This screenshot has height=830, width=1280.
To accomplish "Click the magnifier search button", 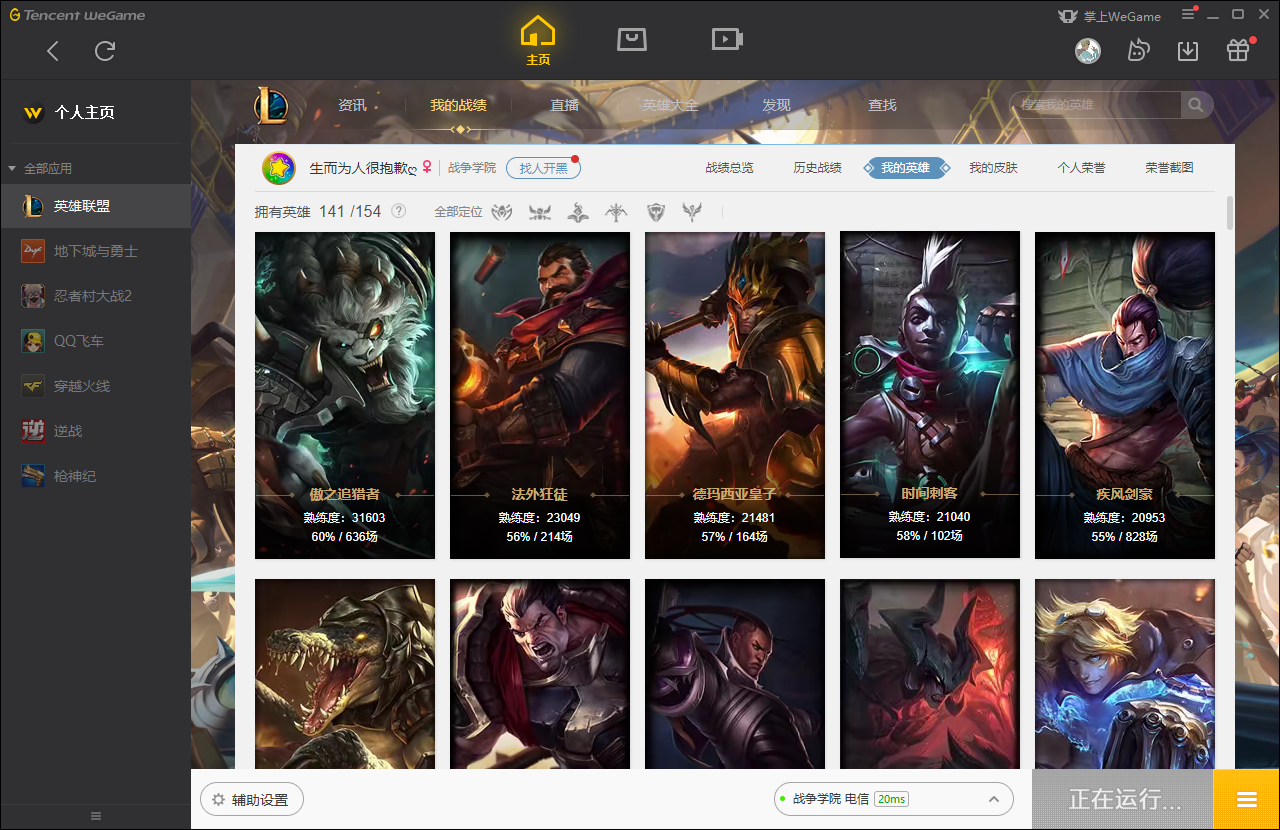I will (1197, 105).
